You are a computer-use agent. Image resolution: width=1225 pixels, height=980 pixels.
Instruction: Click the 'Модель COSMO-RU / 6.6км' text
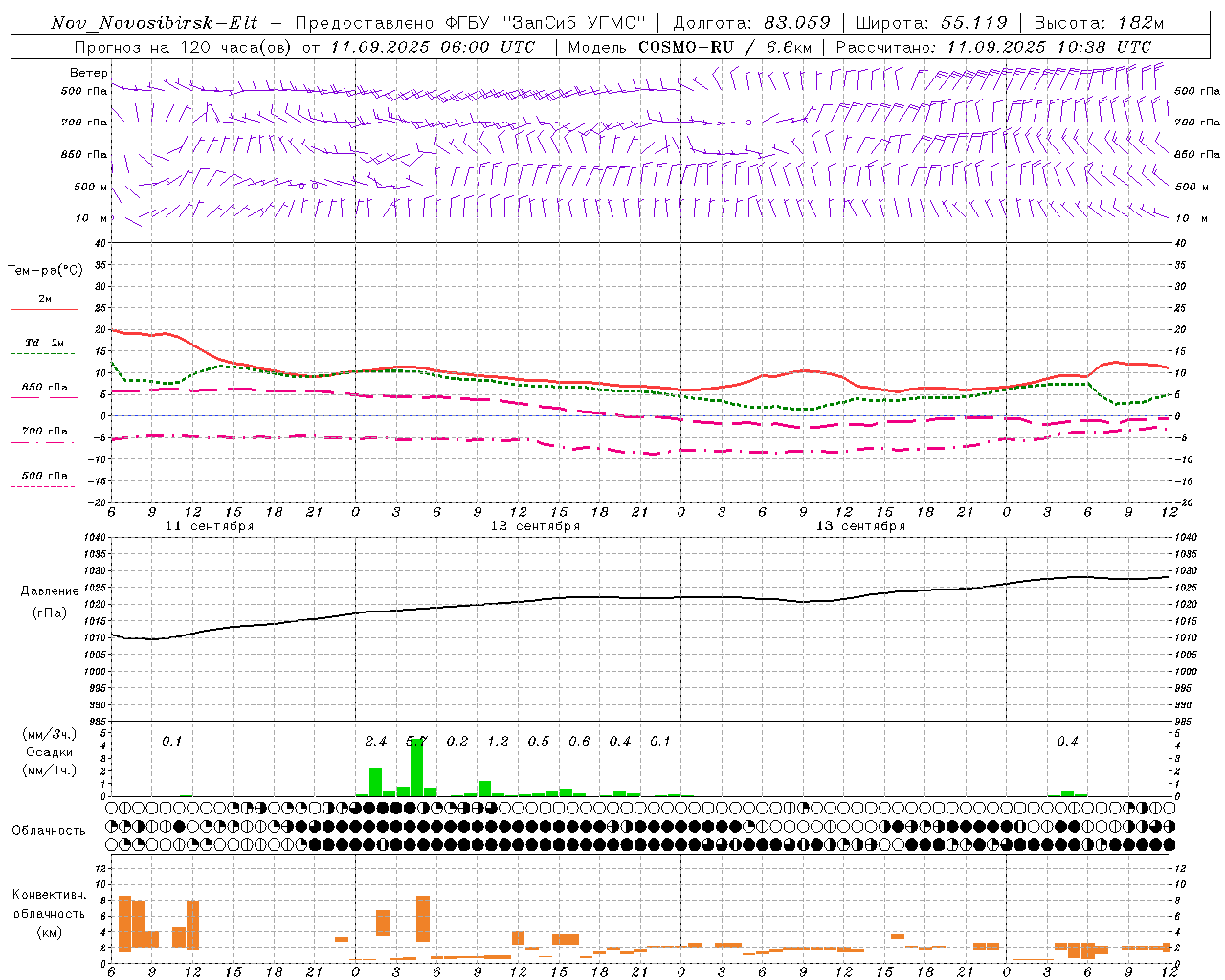click(690, 47)
